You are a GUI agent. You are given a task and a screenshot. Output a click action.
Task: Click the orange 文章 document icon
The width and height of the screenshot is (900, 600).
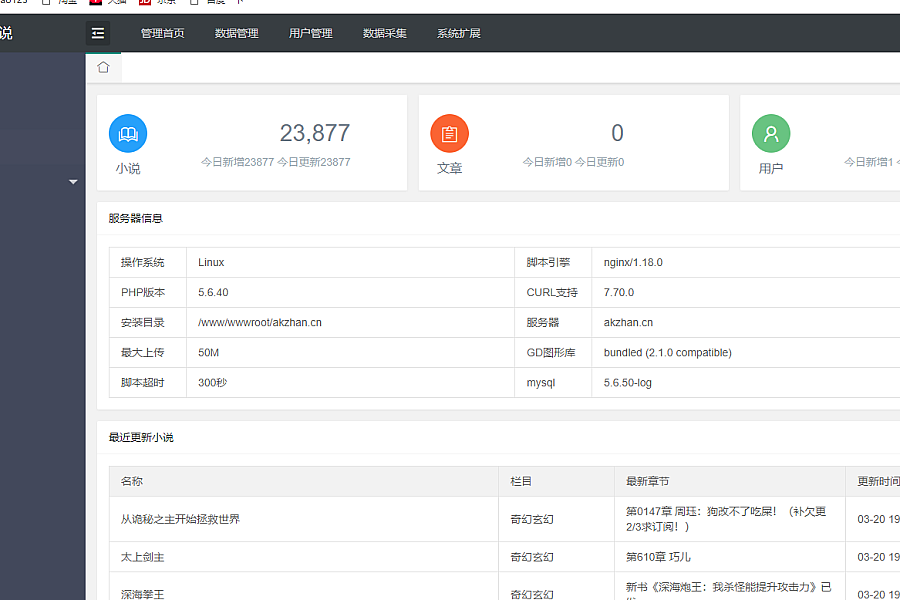pos(449,133)
